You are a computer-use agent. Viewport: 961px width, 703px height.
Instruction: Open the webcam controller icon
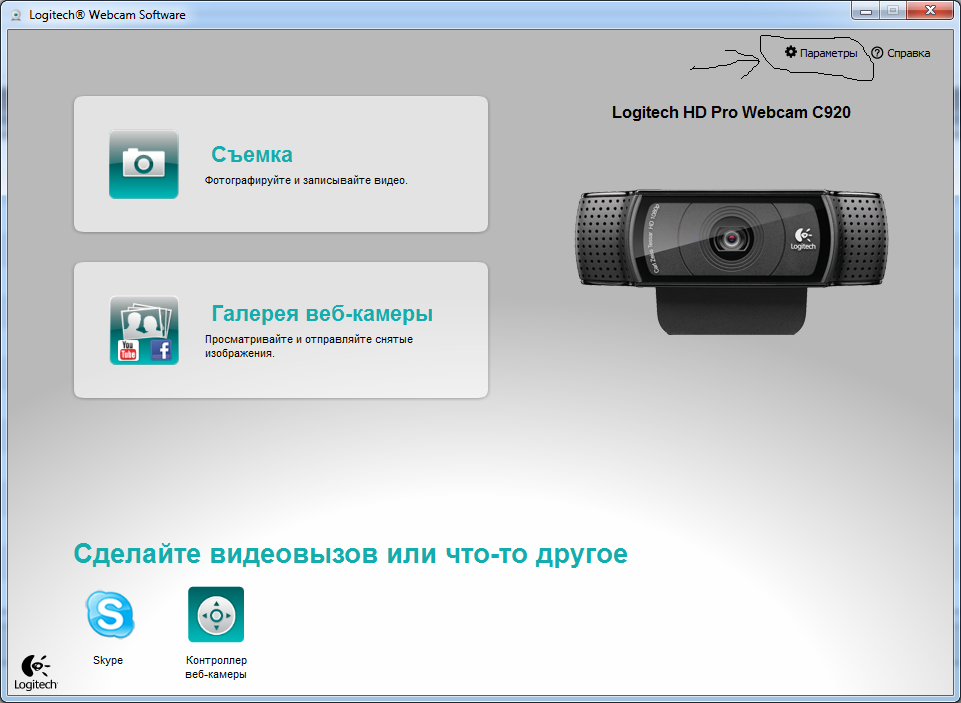coord(216,614)
